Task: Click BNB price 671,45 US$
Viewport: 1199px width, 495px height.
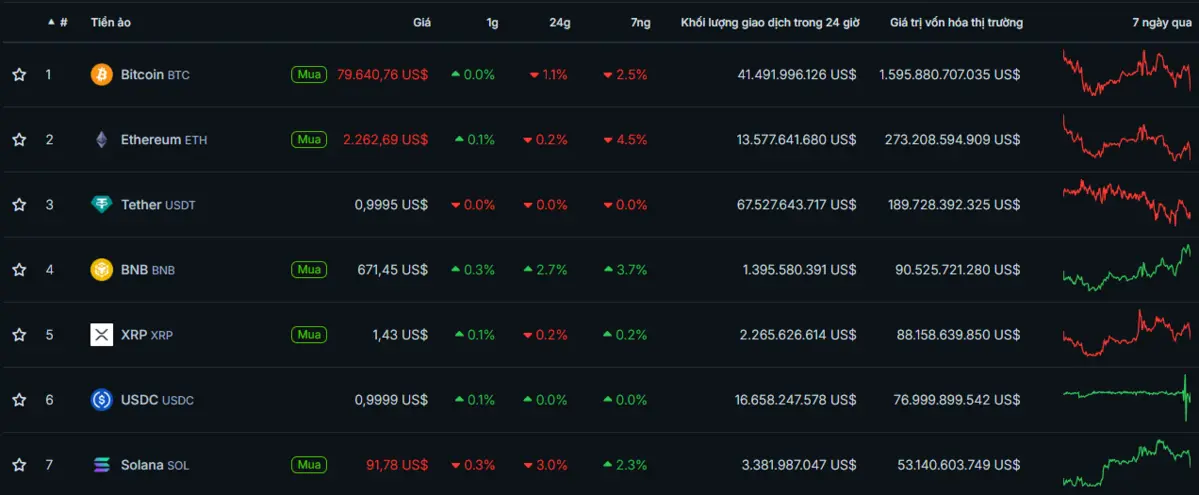Action: pyautogui.click(x=393, y=270)
